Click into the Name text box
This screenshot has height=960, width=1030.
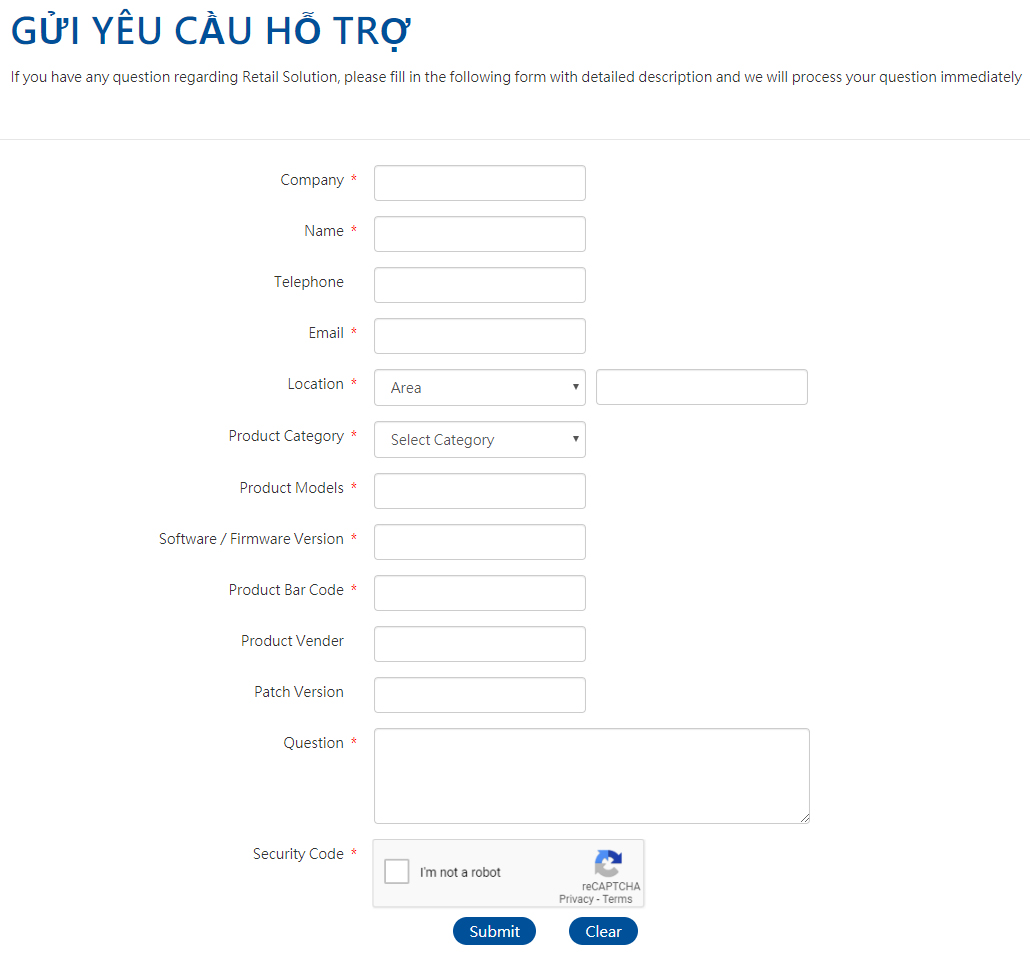coord(480,234)
